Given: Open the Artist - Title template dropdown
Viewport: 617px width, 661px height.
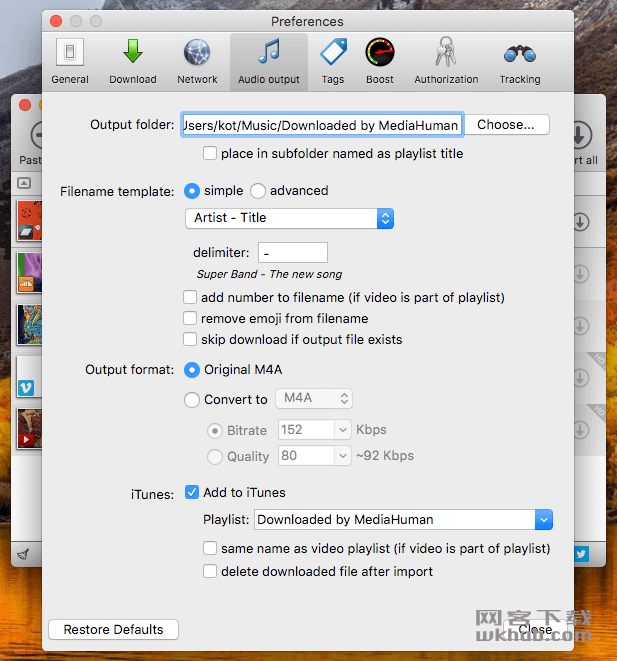Looking at the screenshot, I should point(290,218).
